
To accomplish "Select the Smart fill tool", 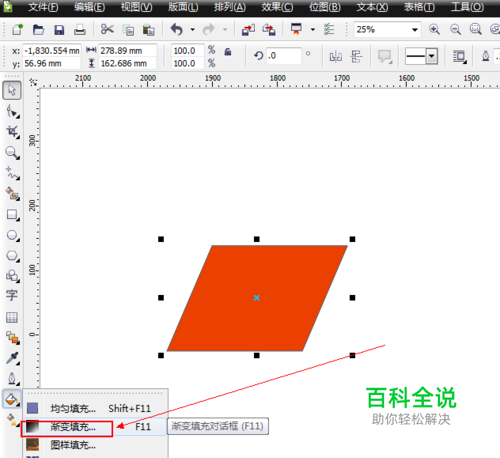I will click(12, 194).
